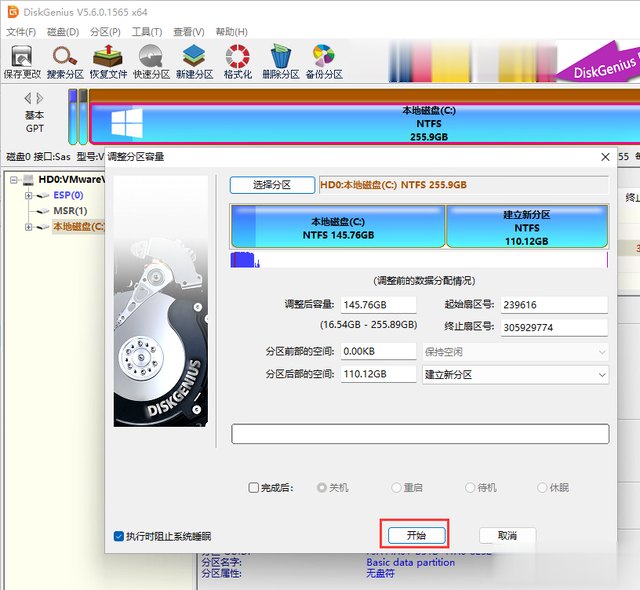
Task: Click the 分区后部的空间 field showing 110.12GB
Action: coord(378,374)
